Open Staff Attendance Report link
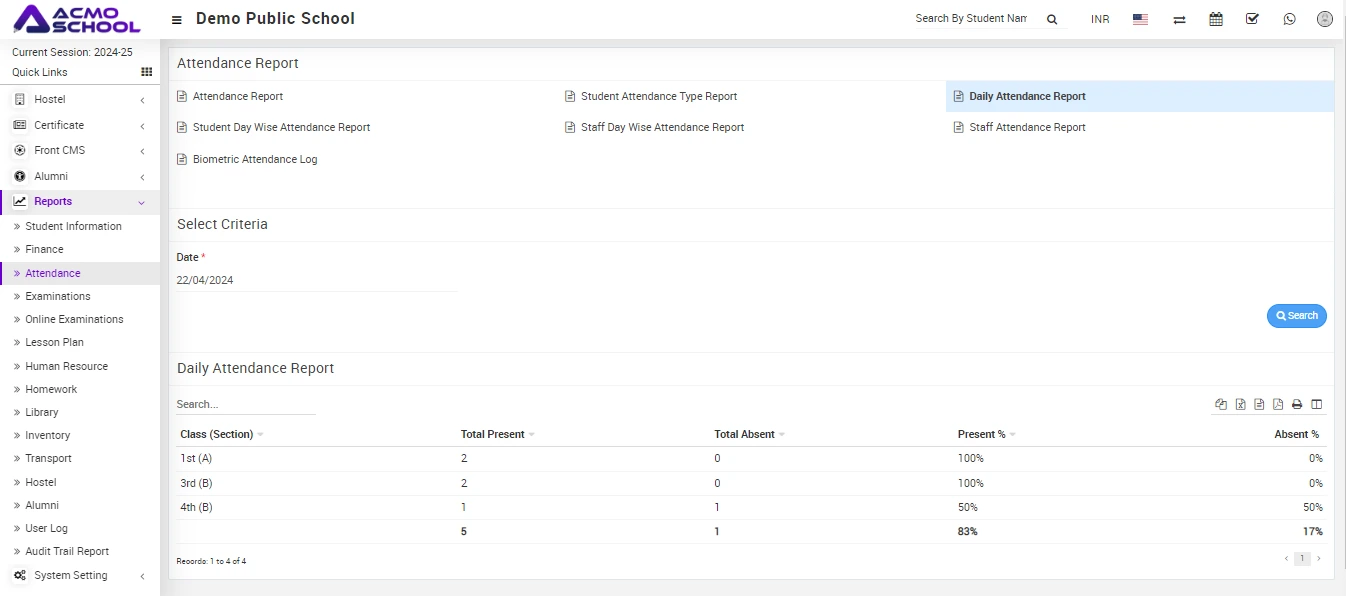1346x596 pixels. click(1026, 127)
